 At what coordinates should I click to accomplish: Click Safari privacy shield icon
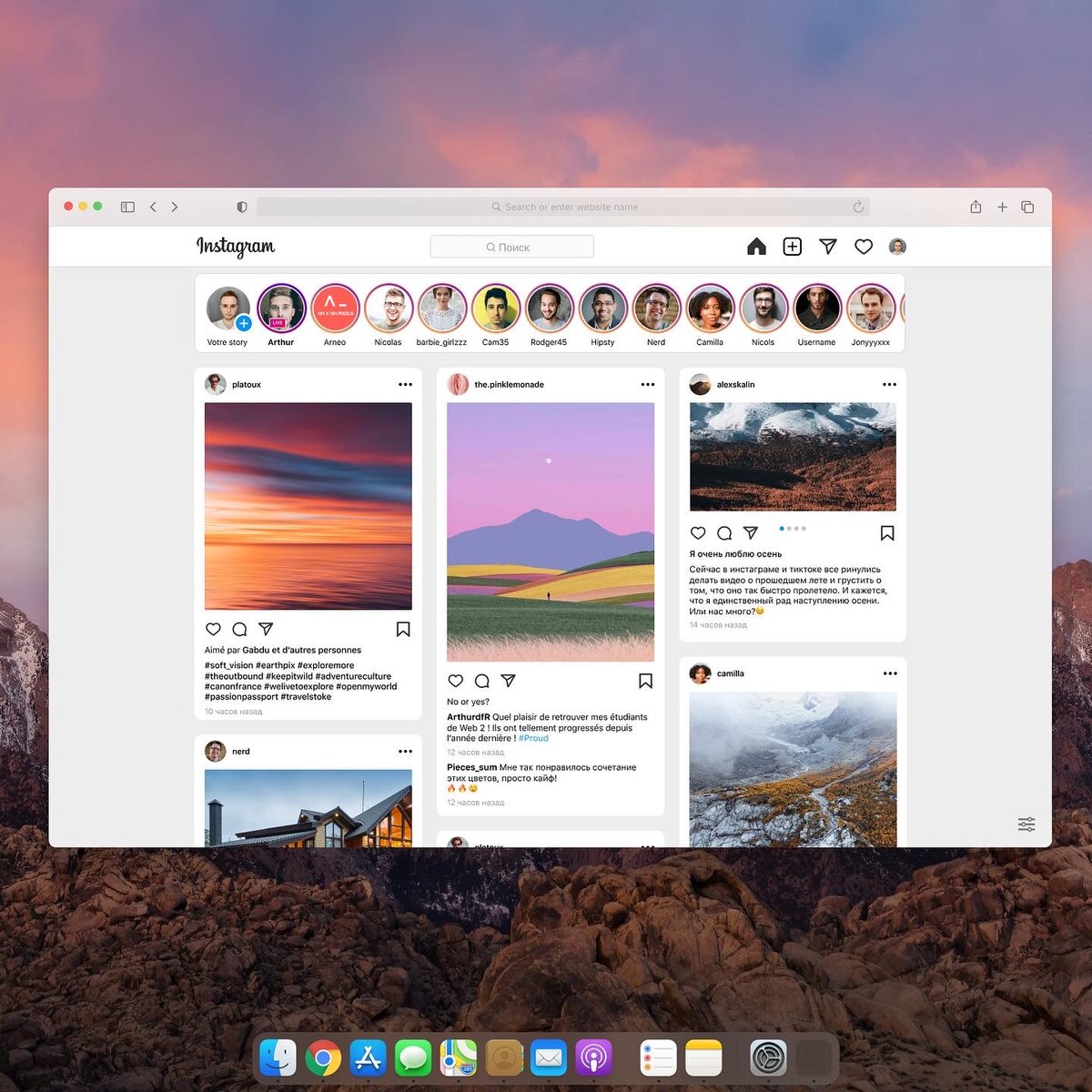[x=242, y=207]
